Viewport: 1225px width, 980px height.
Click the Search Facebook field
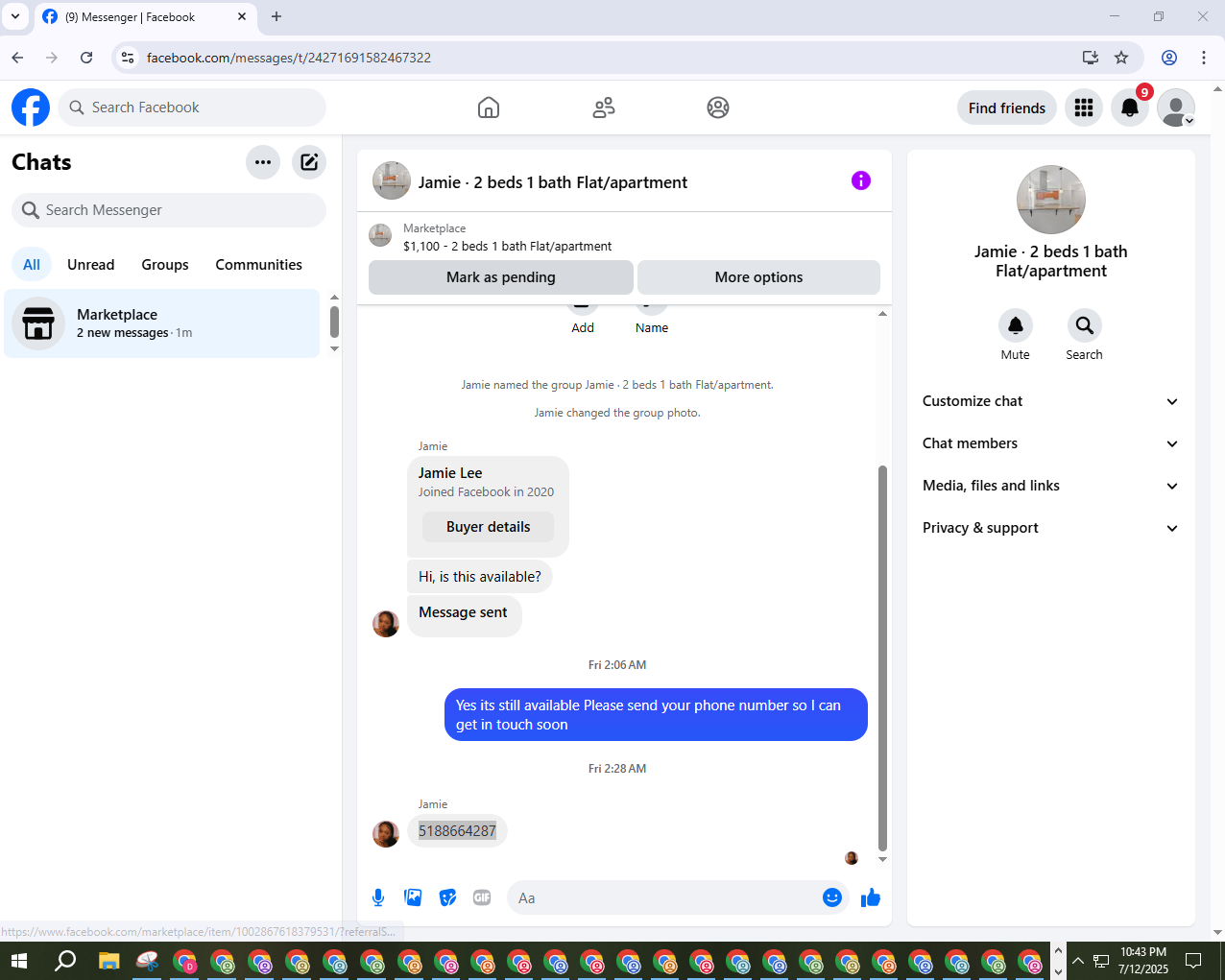tap(192, 108)
